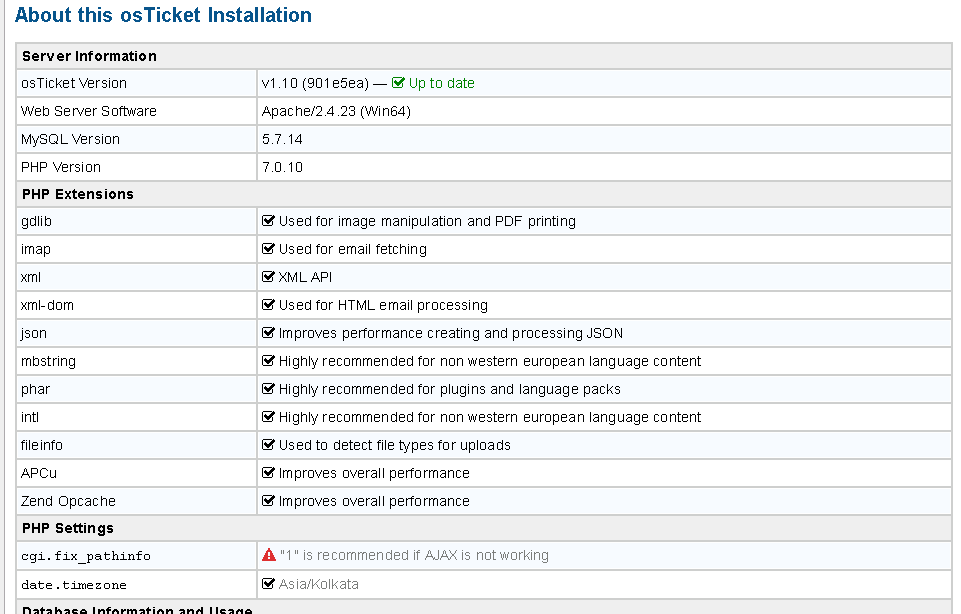Click text Used for email fetching

(x=352, y=249)
